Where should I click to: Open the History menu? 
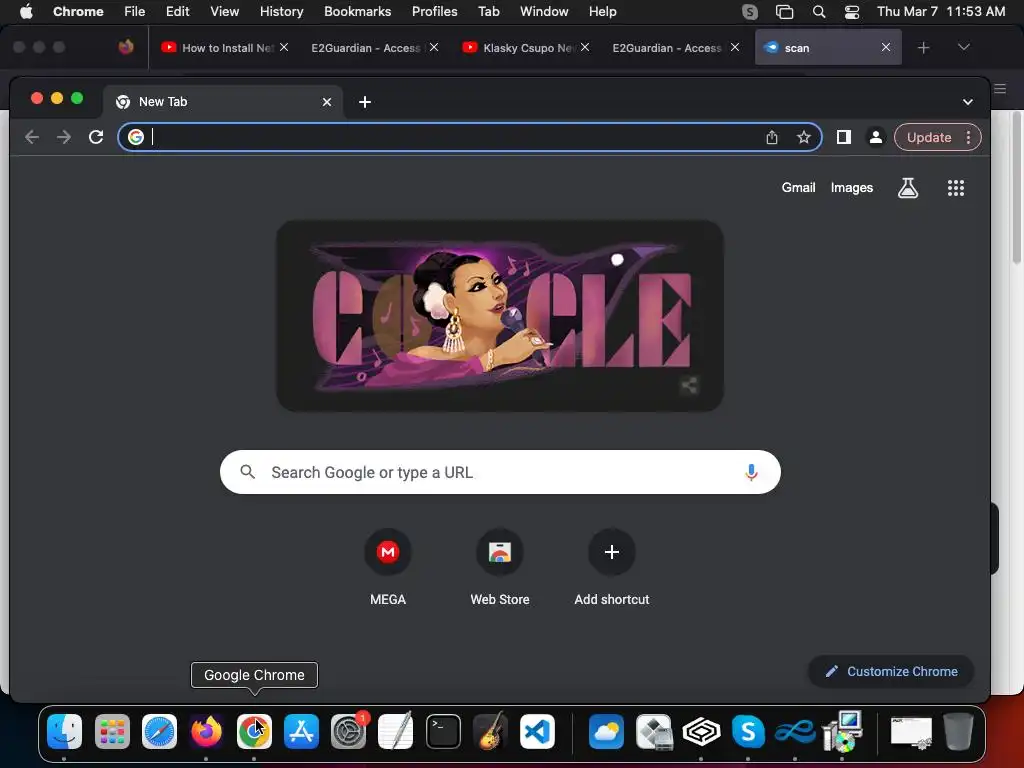[x=281, y=12]
